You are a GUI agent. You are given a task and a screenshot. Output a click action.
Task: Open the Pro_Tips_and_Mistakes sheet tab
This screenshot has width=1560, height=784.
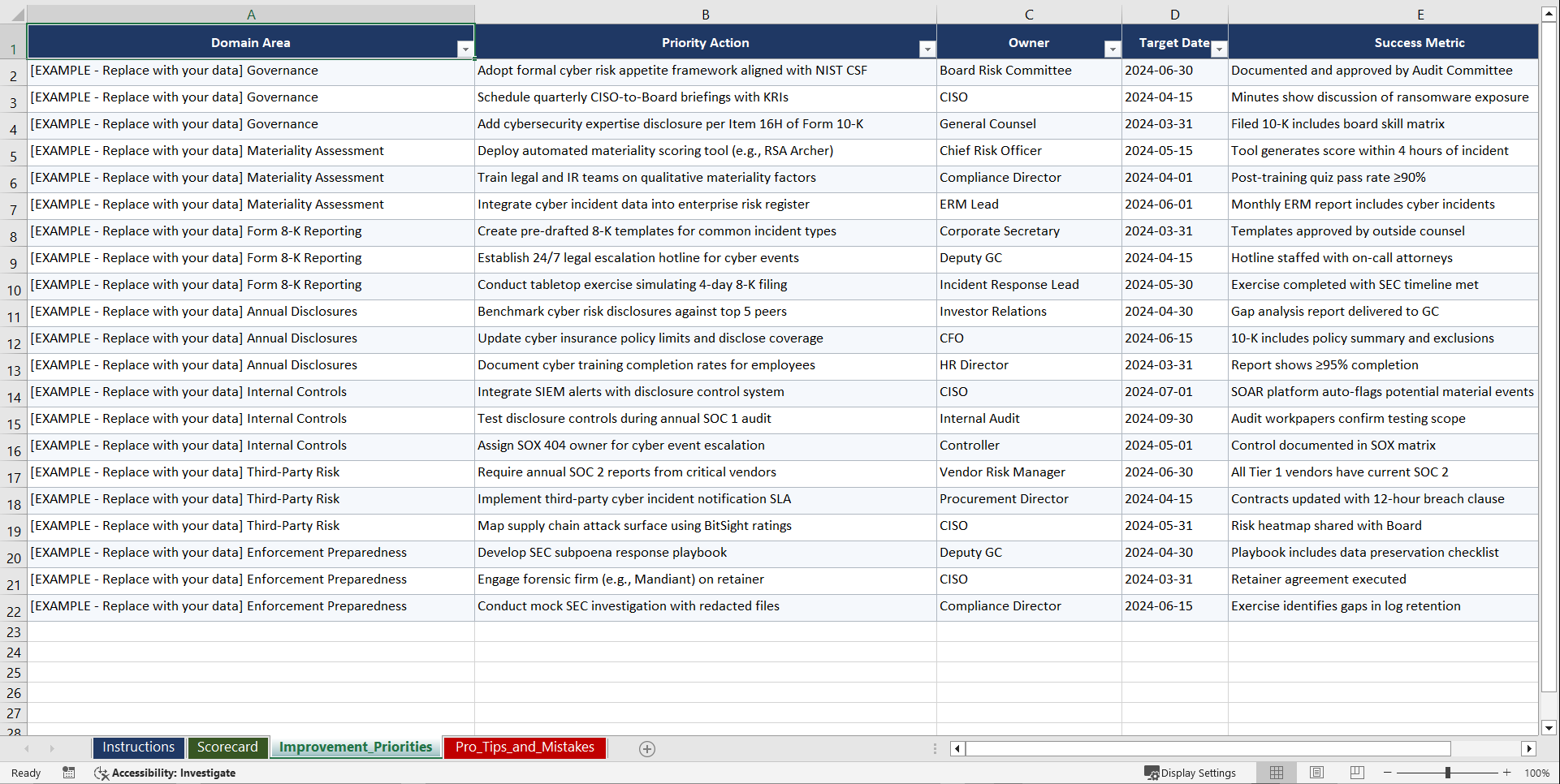point(525,747)
